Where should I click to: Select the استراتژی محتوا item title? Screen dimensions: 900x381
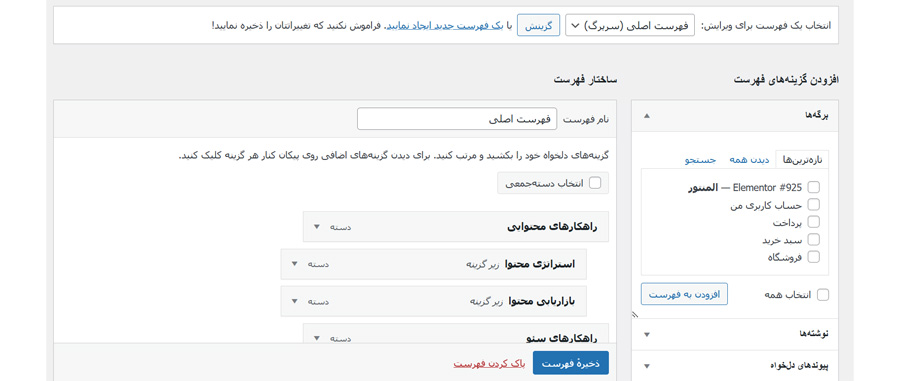coord(540,264)
